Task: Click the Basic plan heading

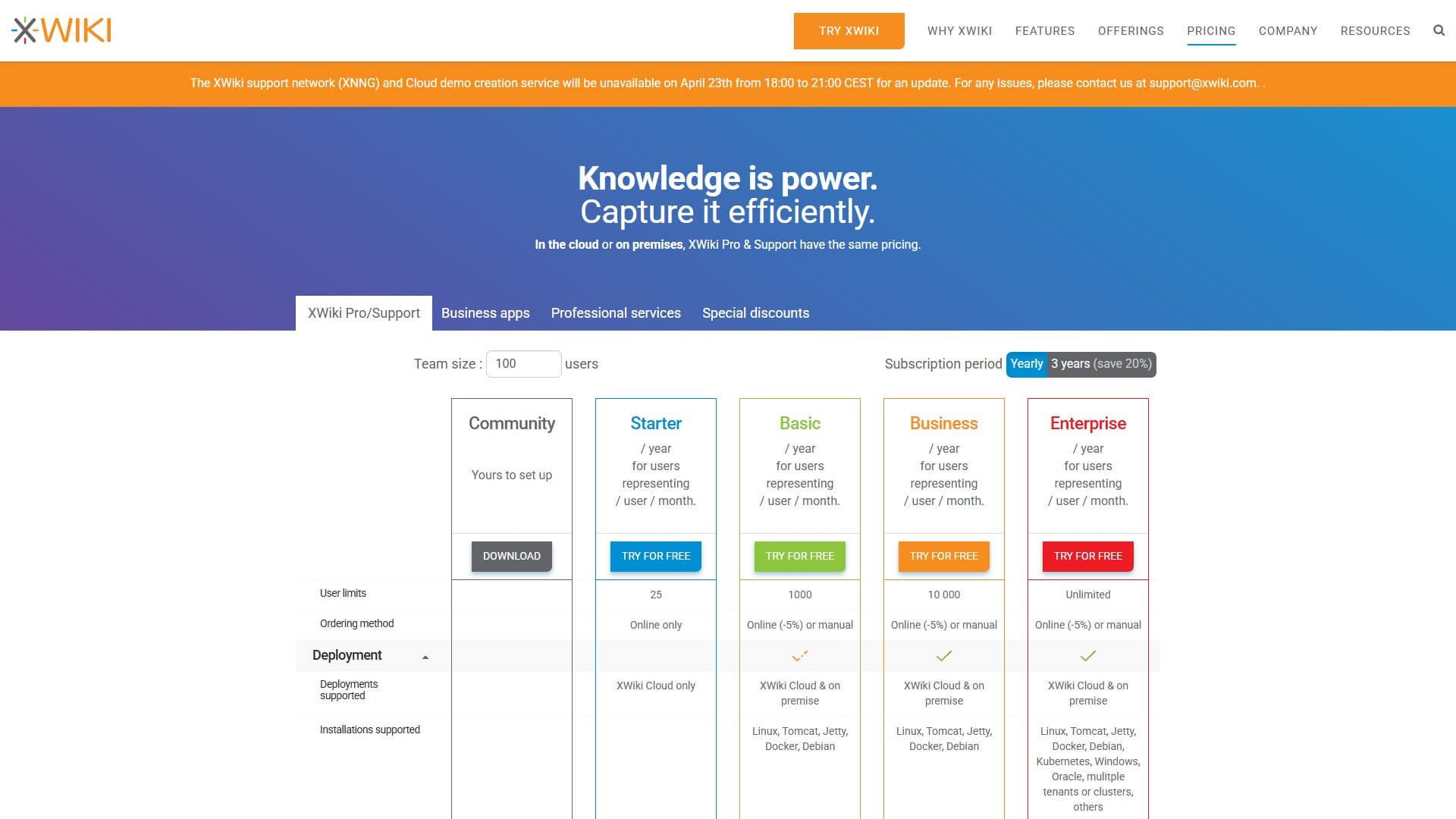Action: point(800,423)
